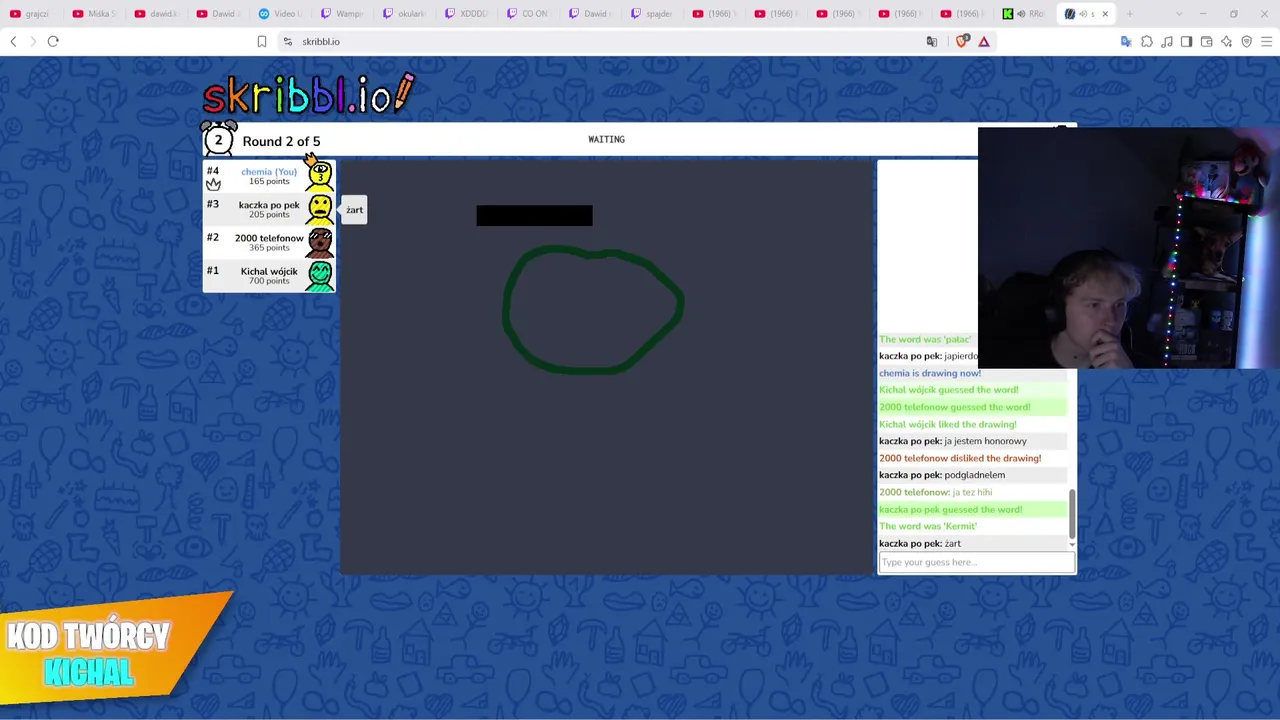The image size is (1280, 720).
Task: Click chat line '2000 telefonow guessed the word!'
Action: [955, 407]
